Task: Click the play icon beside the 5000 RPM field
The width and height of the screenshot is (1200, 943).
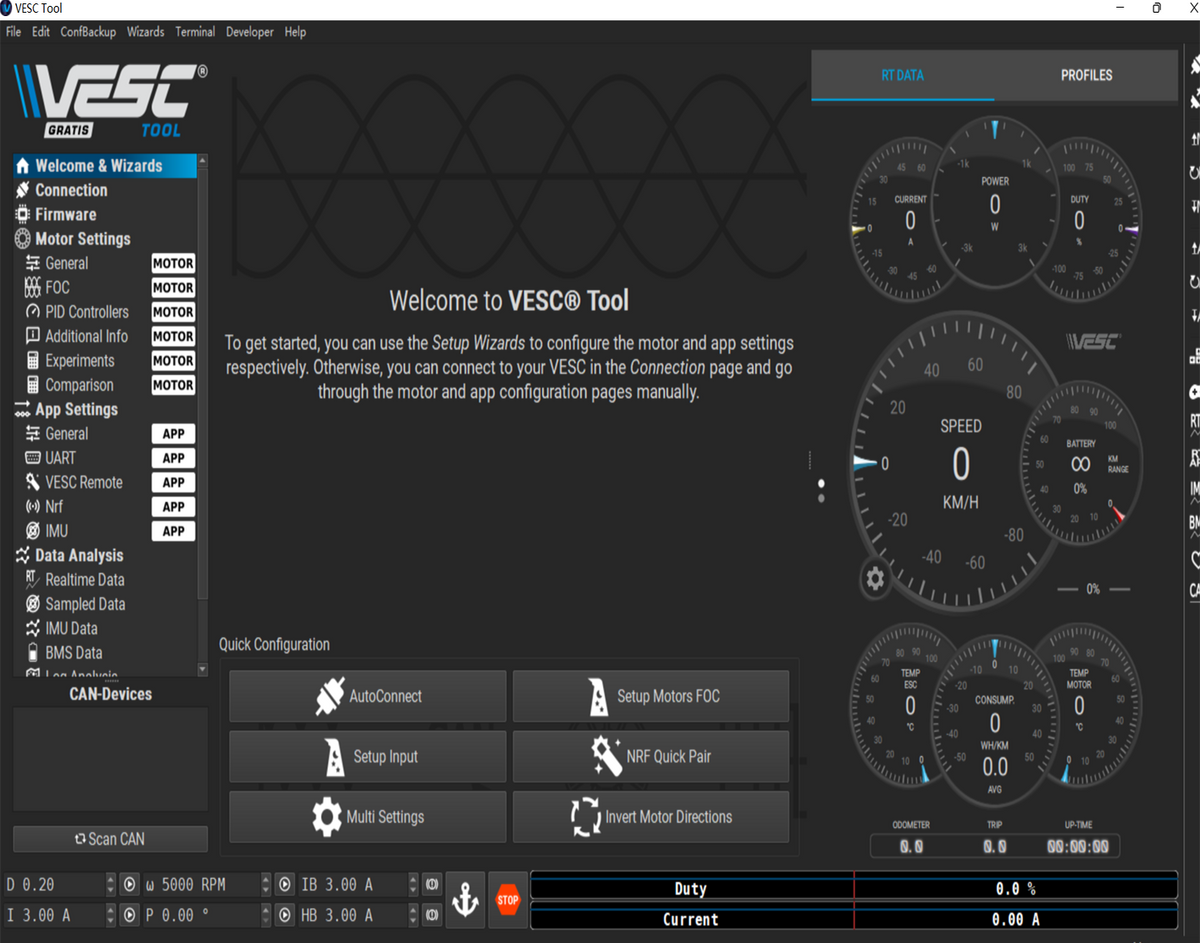Action: point(285,884)
